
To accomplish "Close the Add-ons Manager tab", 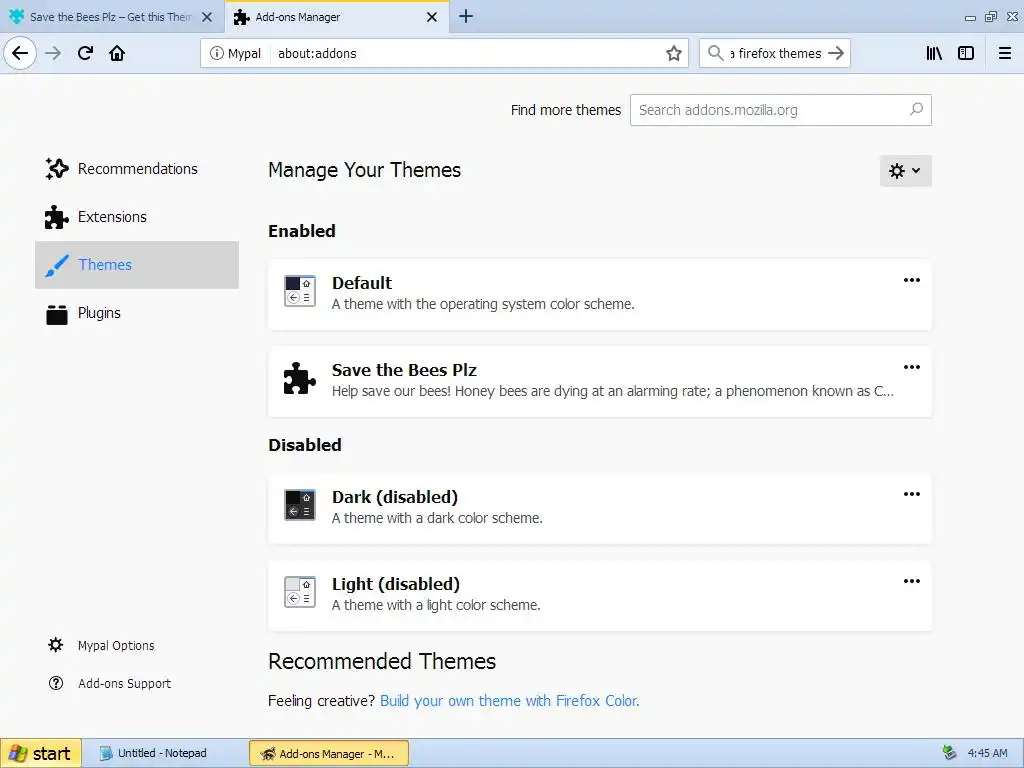I will pos(432,17).
